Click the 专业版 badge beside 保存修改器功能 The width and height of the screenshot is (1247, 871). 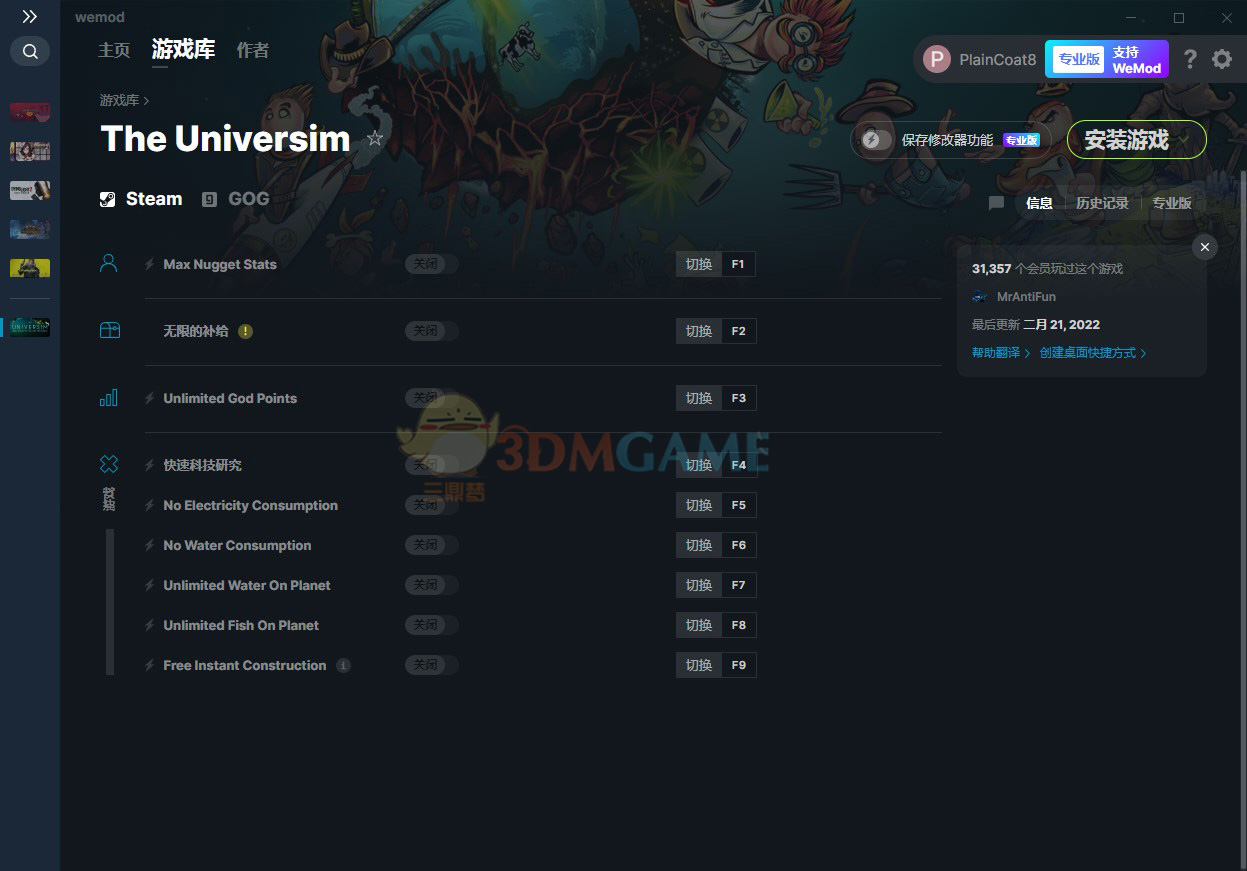pos(1021,140)
